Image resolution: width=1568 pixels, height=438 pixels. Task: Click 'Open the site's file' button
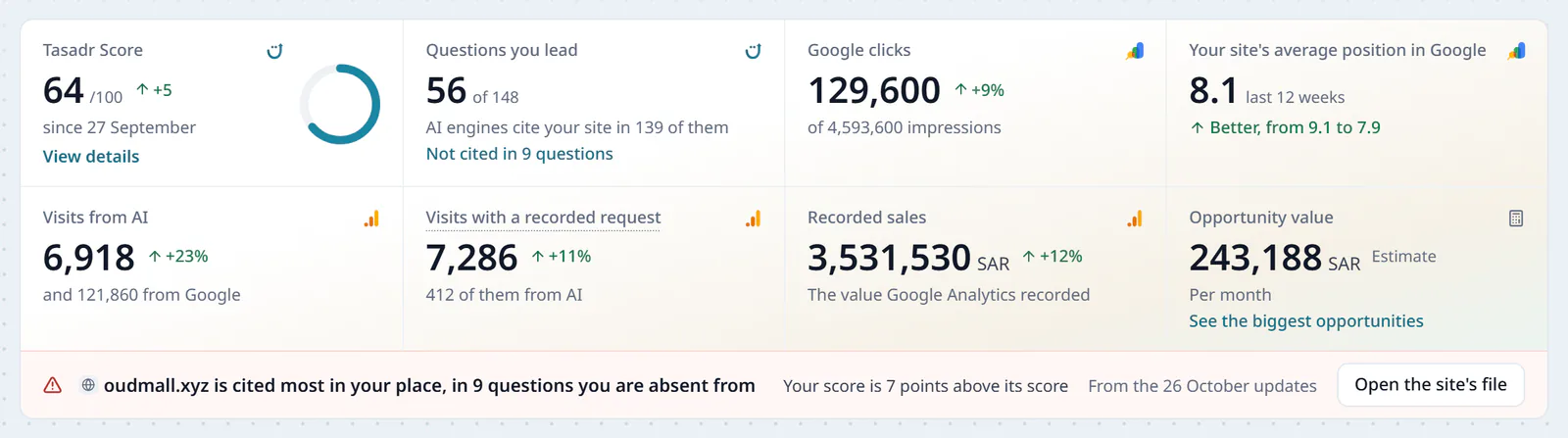[x=1431, y=385]
